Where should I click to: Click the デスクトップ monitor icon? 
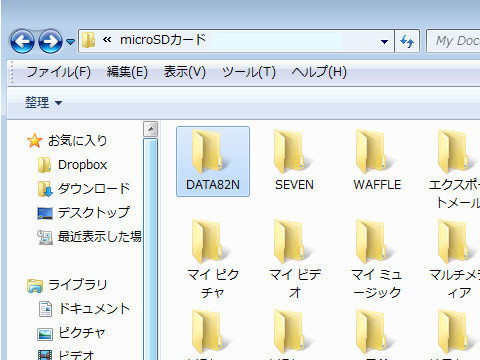coord(45,213)
